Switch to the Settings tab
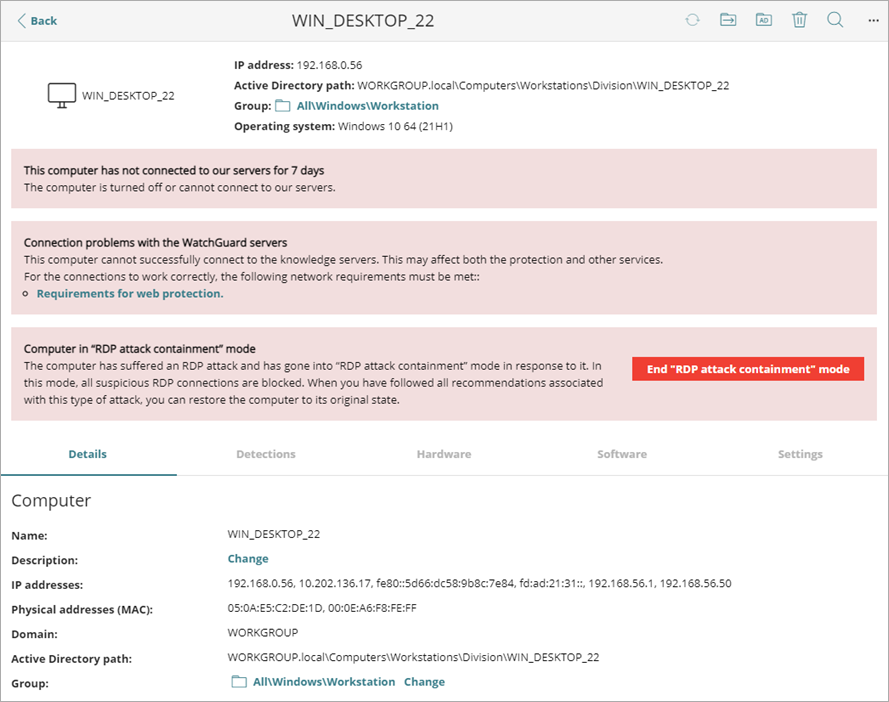This screenshot has width=889, height=702. [799, 454]
